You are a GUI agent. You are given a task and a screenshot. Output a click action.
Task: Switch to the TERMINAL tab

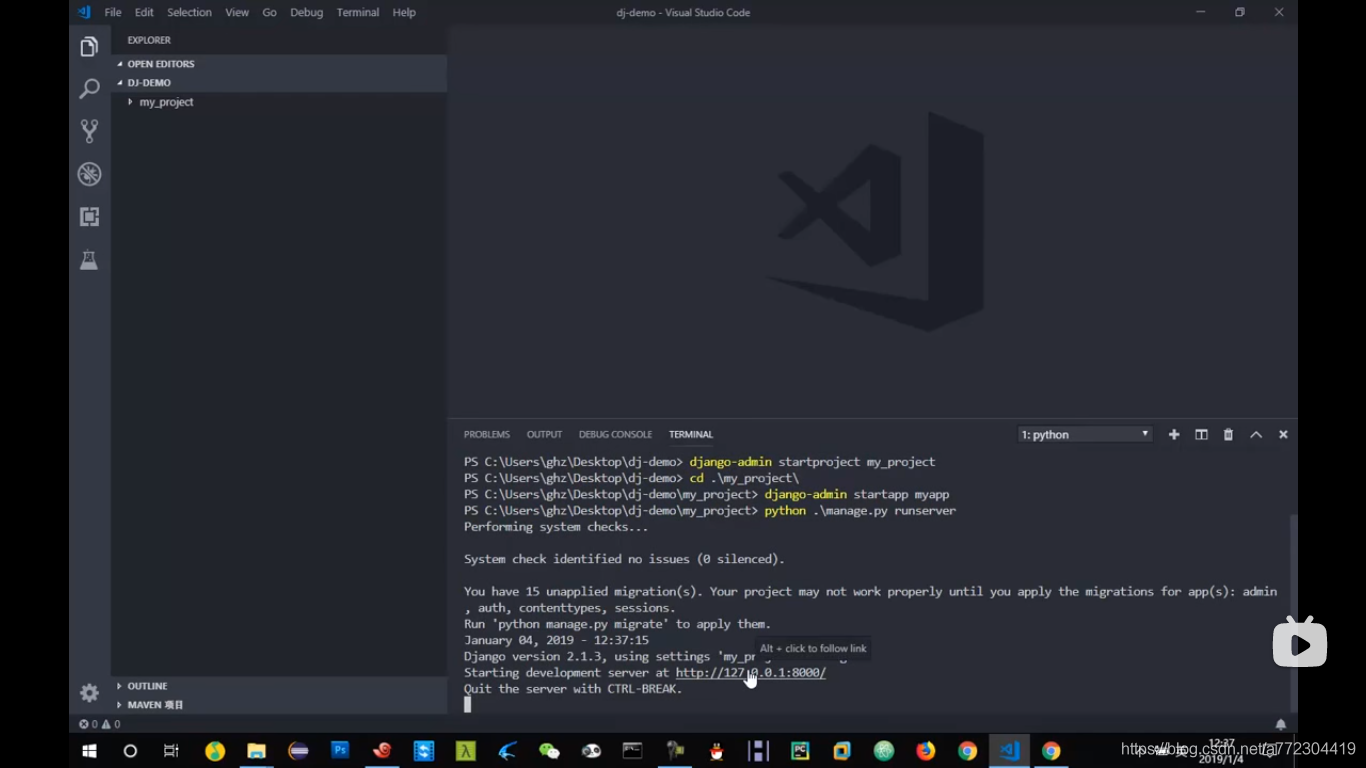tap(691, 435)
